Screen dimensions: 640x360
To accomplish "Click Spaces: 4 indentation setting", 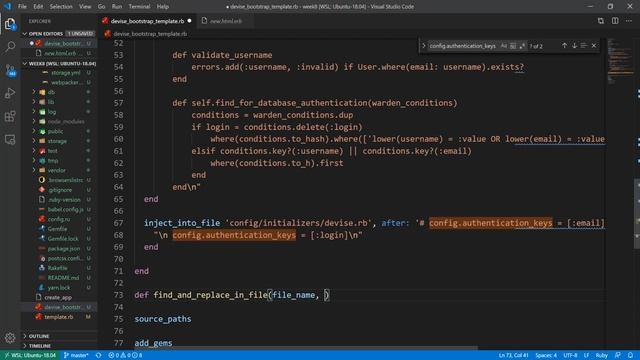I will coord(546,355).
